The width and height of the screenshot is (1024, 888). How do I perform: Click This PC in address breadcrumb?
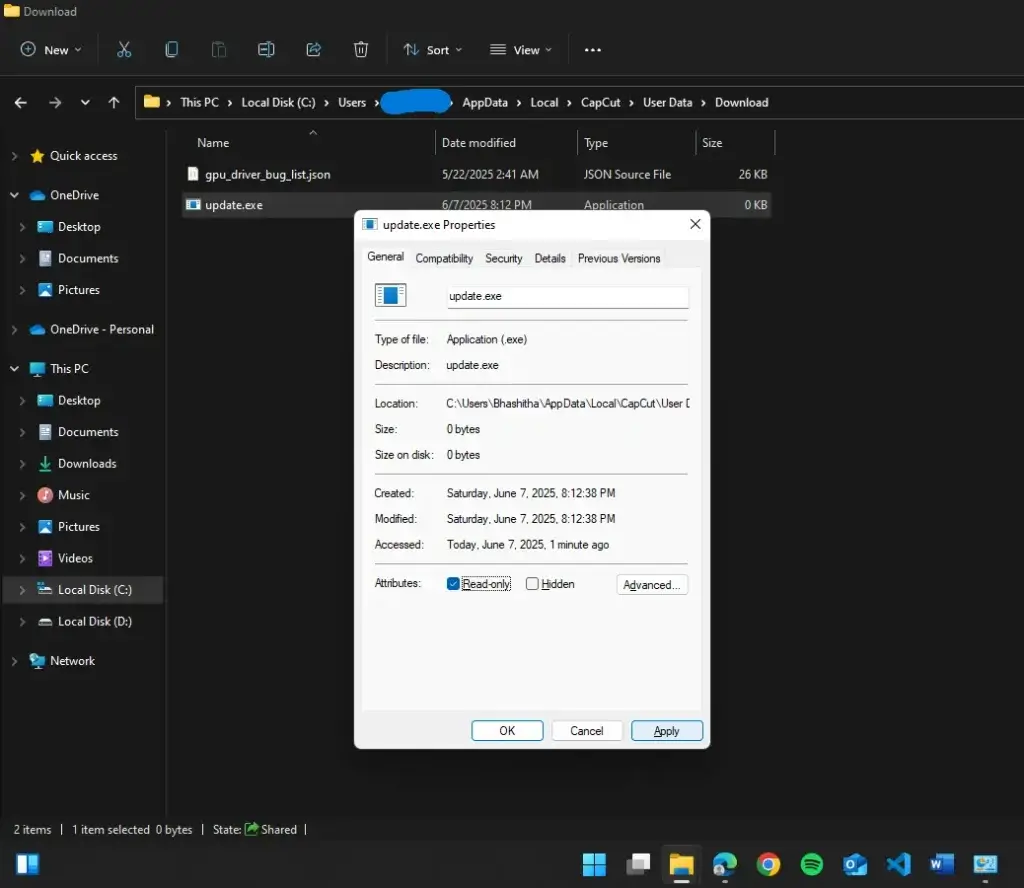pyautogui.click(x=199, y=103)
